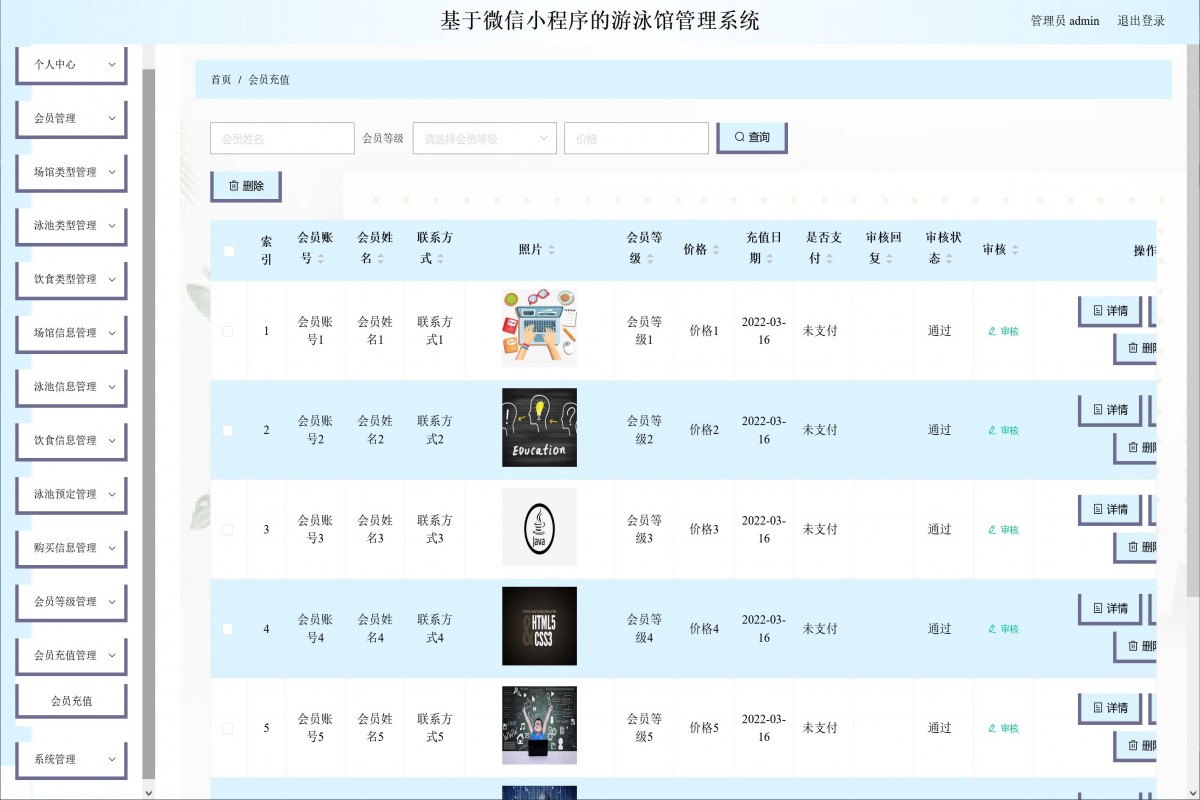Viewport: 1200px width, 800px height.
Task: Click the document icon on row 2's 详情 button
Action: (1096, 410)
